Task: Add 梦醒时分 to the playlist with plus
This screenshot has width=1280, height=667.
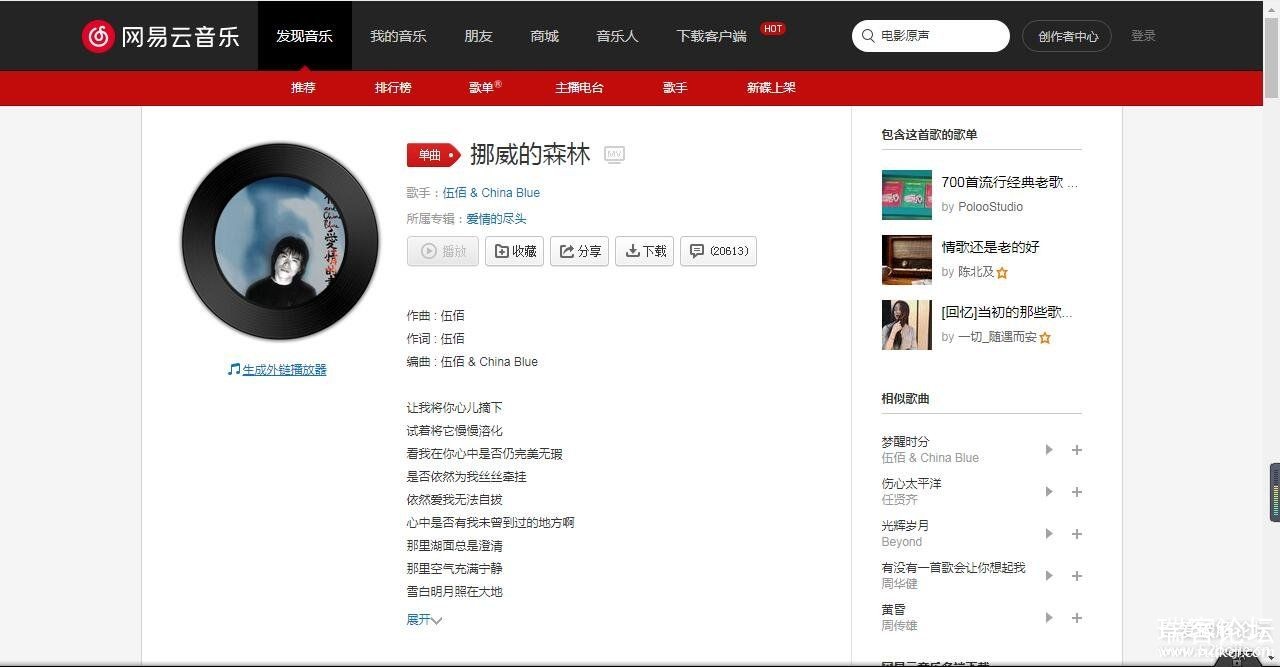Action: click(x=1077, y=450)
